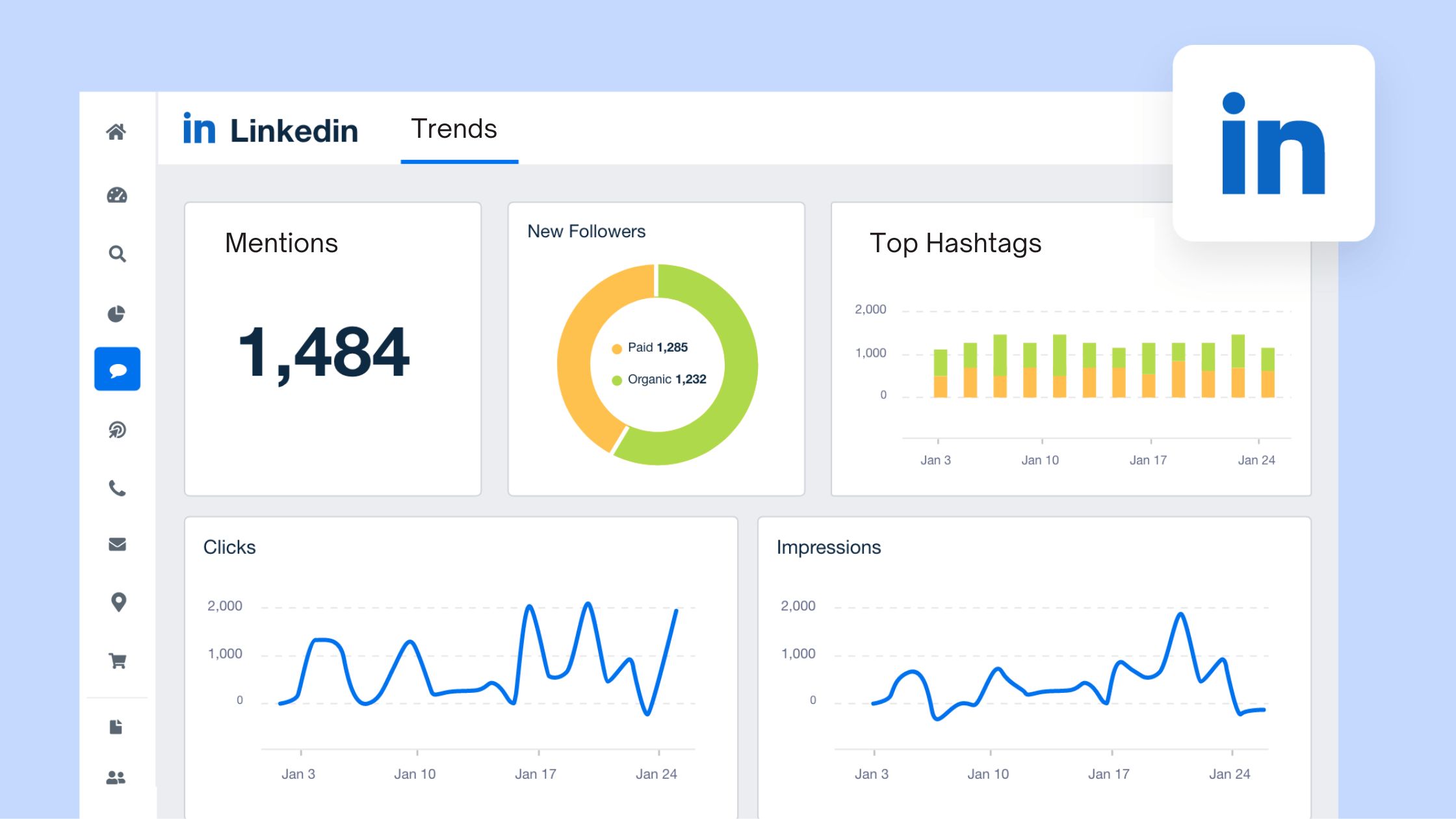Click the users group icon
Screen dimensions: 1456x819
[x=116, y=777]
